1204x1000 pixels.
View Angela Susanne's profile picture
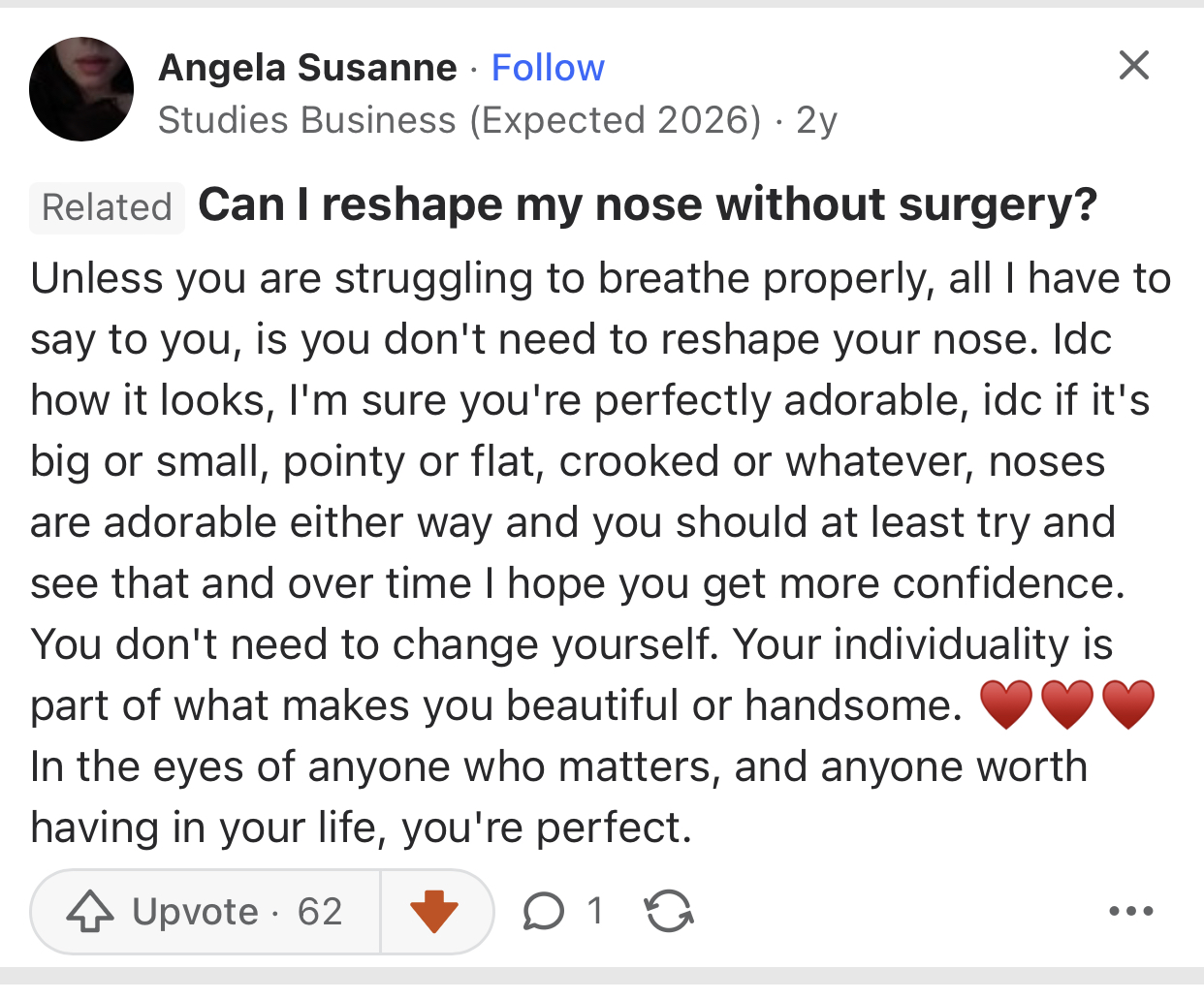[x=81, y=89]
